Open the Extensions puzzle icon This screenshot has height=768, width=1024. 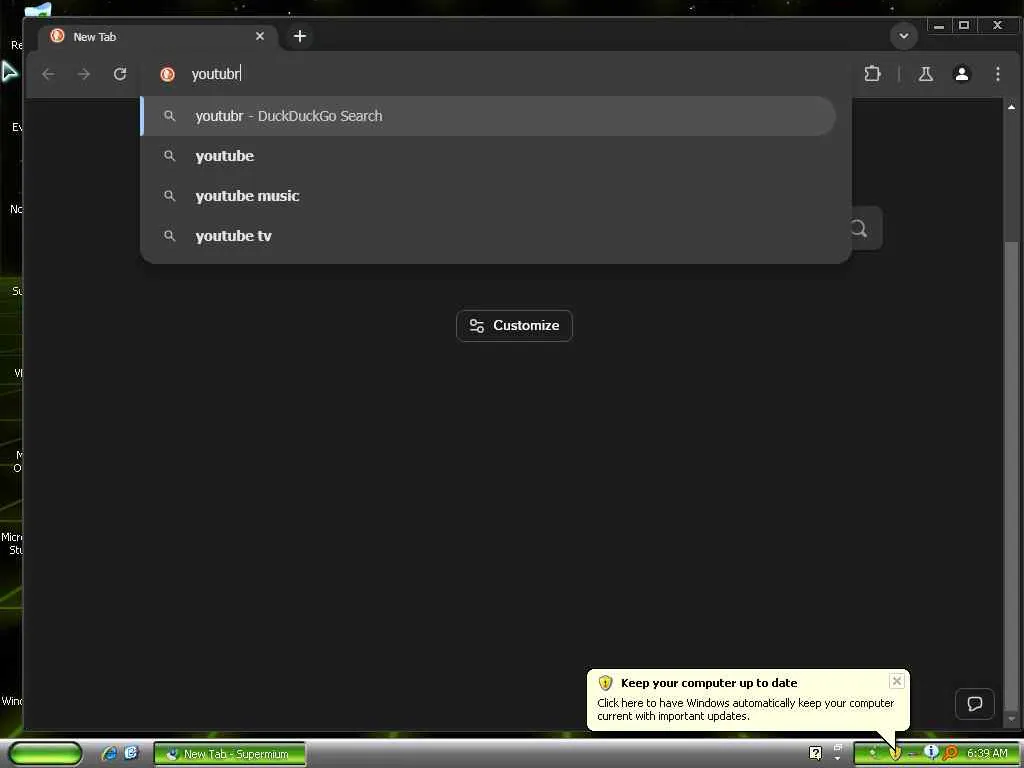tap(872, 74)
